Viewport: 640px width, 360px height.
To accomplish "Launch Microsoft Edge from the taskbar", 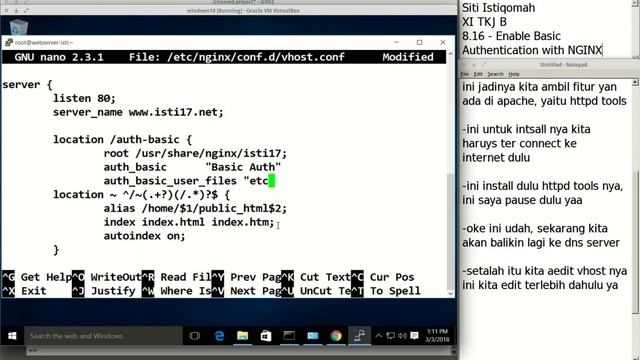I will pyautogui.click(x=219, y=336).
